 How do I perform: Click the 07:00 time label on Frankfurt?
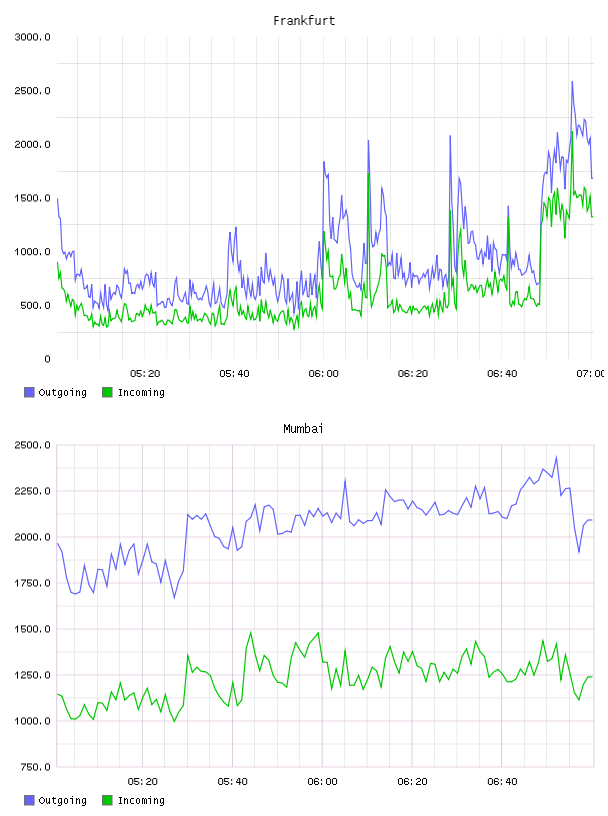(x=590, y=373)
